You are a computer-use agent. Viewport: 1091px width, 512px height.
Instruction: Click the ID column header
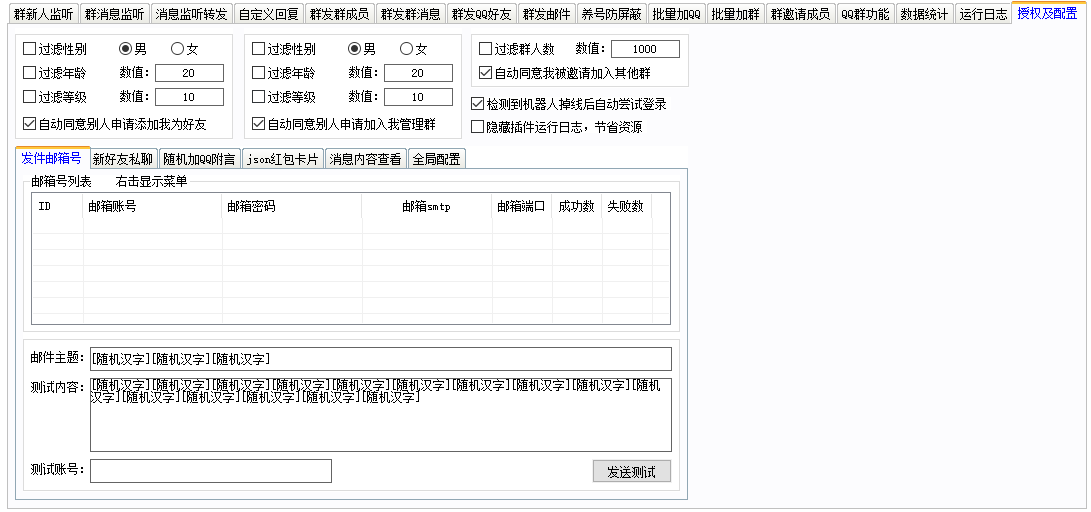[58, 207]
